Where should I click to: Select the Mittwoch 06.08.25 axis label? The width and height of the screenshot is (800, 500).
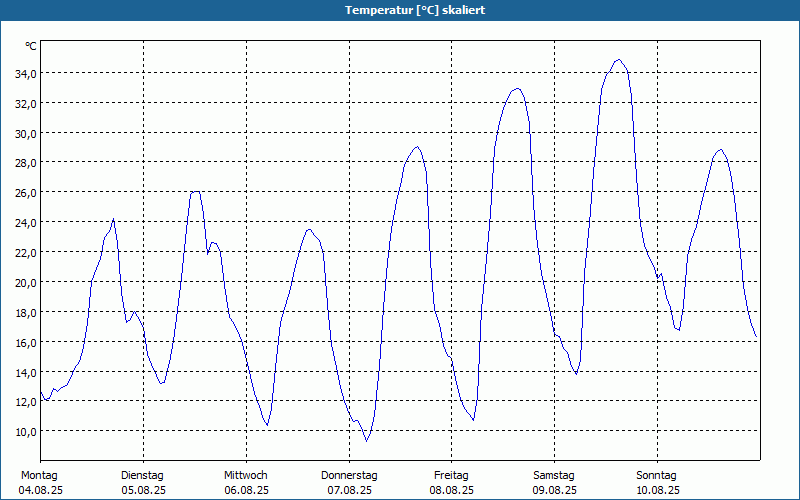246,483
